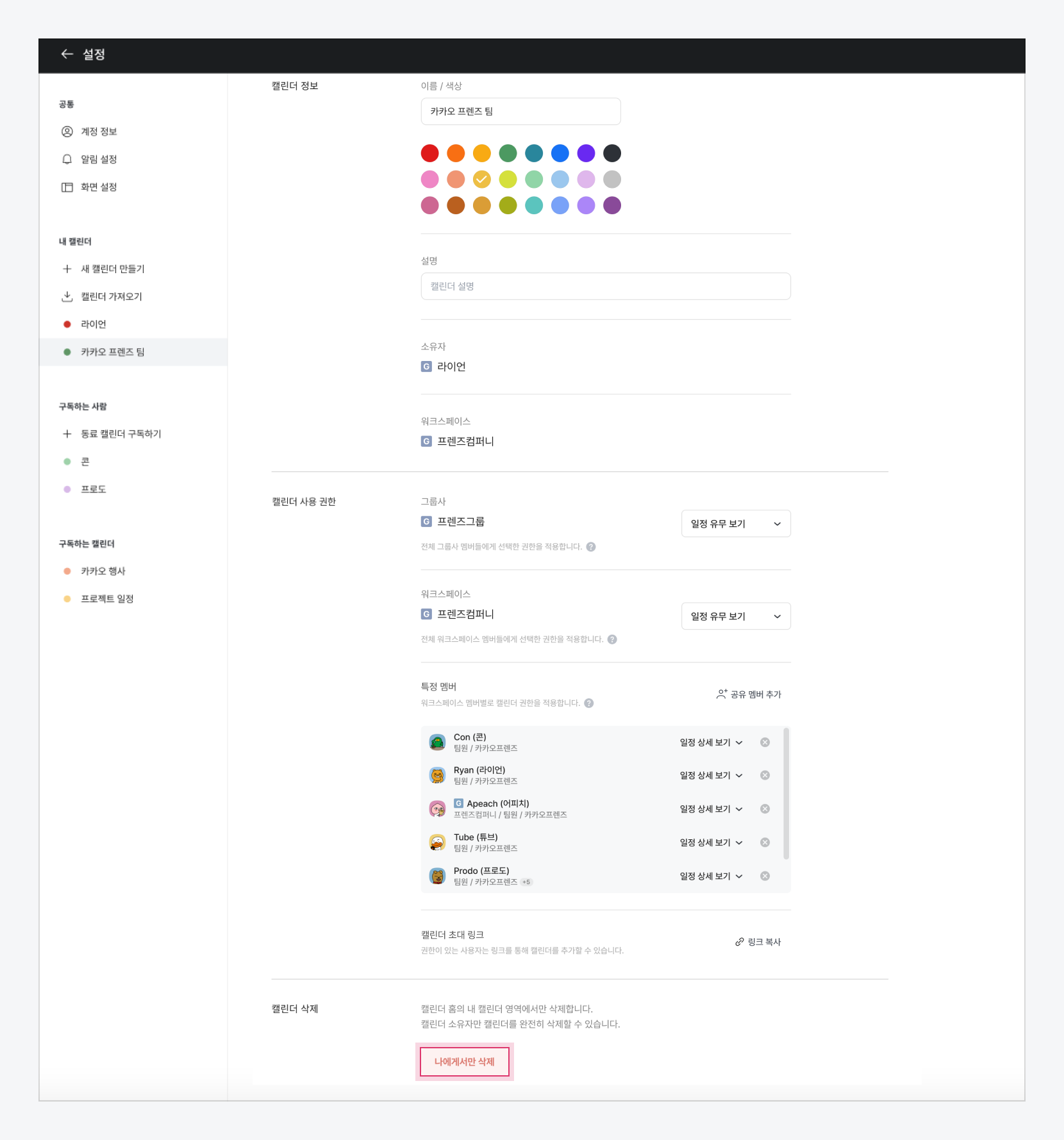Click the 나에게서만 삭제 button
Screen dimensions: 1064x1140
coord(464,1062)
